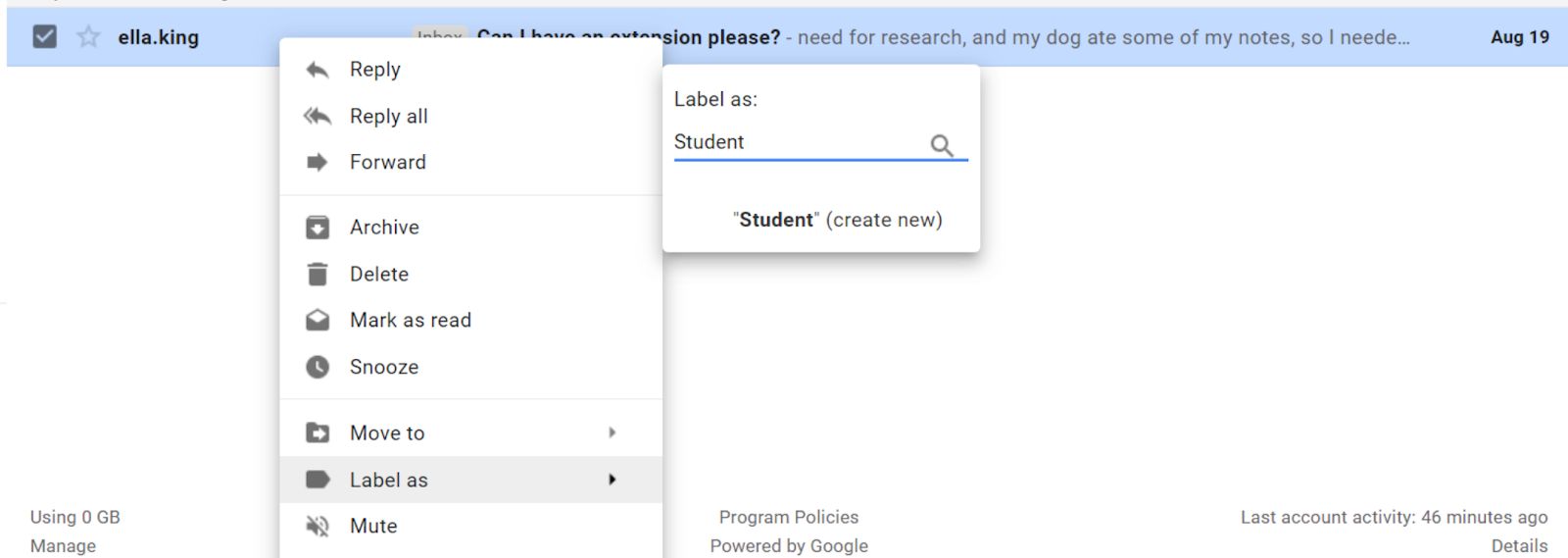Focus the Label as text field
The height and width of the screenshot is (558, 1568).
(799, 142)
